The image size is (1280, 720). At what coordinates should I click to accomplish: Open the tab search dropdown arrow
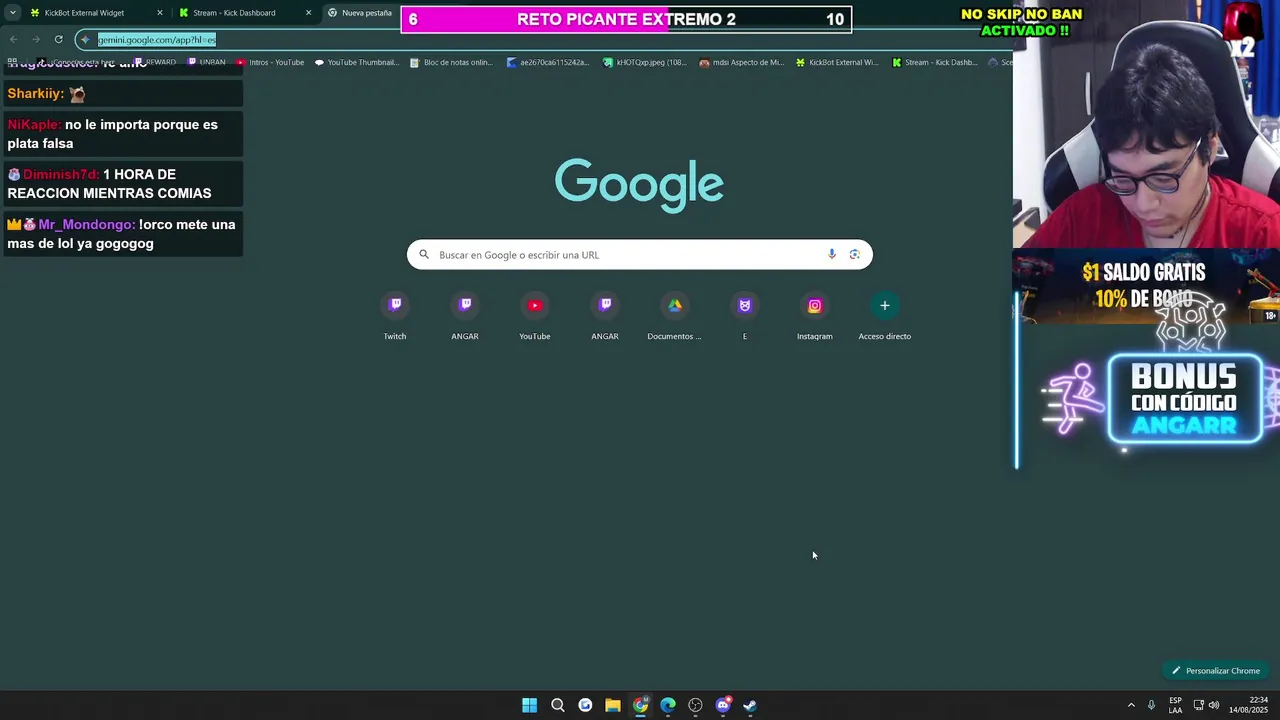[12, 13]
